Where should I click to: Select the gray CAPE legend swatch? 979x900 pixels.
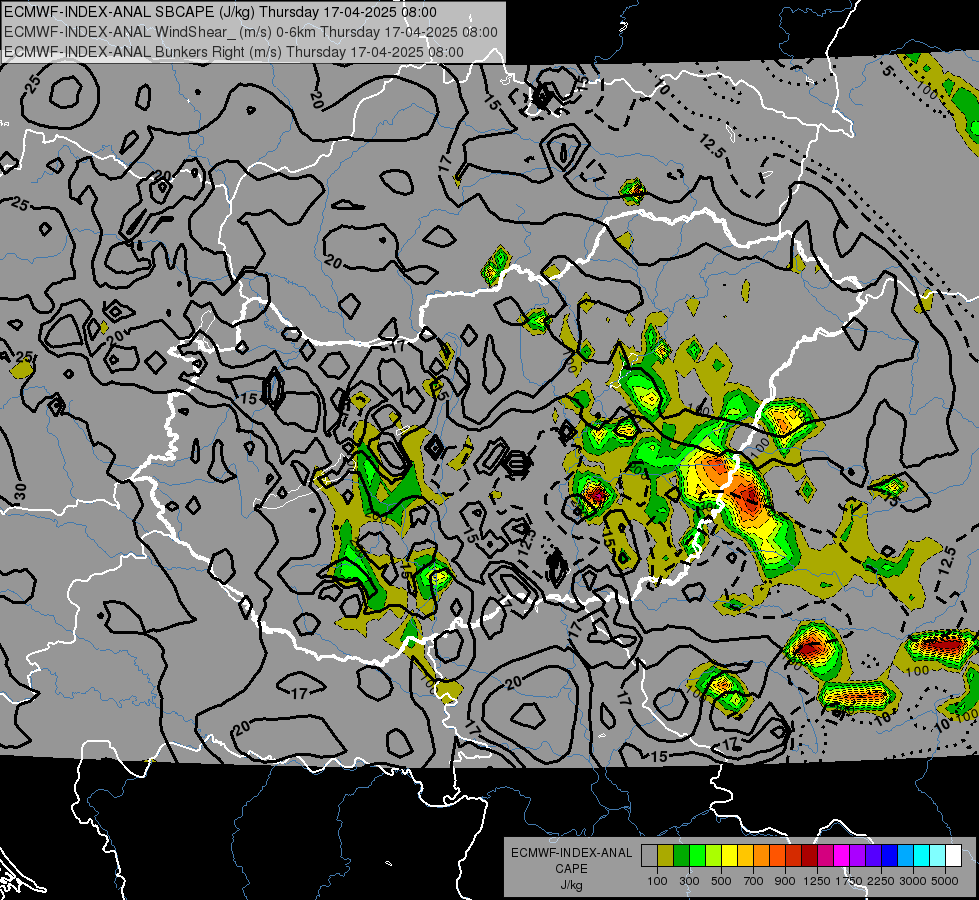[x=649, y=855]
